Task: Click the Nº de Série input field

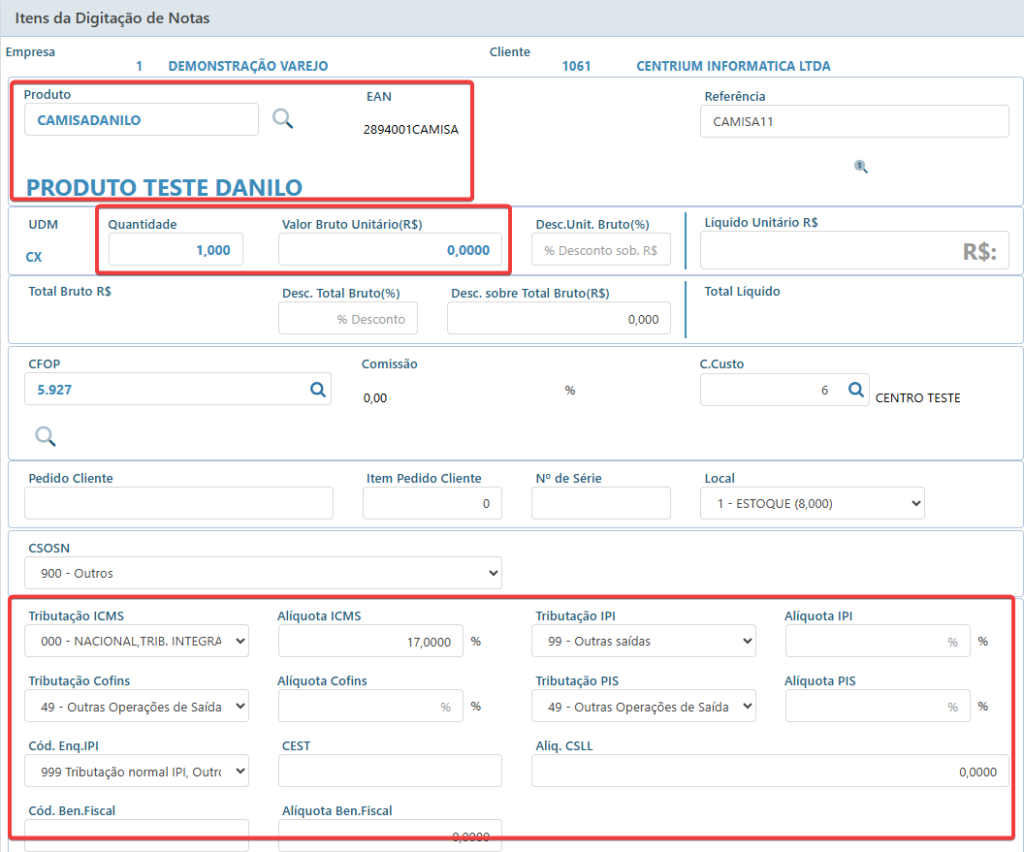Action: click(x=601, y=503)
